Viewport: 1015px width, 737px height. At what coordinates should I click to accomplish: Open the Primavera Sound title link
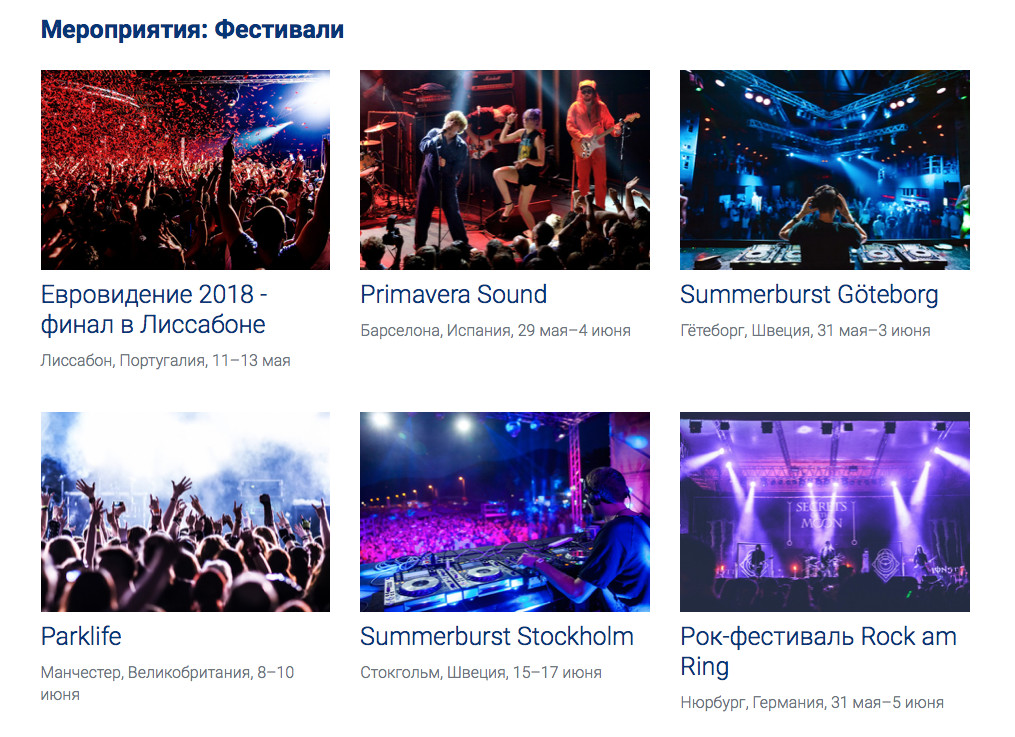click(454, 294)
